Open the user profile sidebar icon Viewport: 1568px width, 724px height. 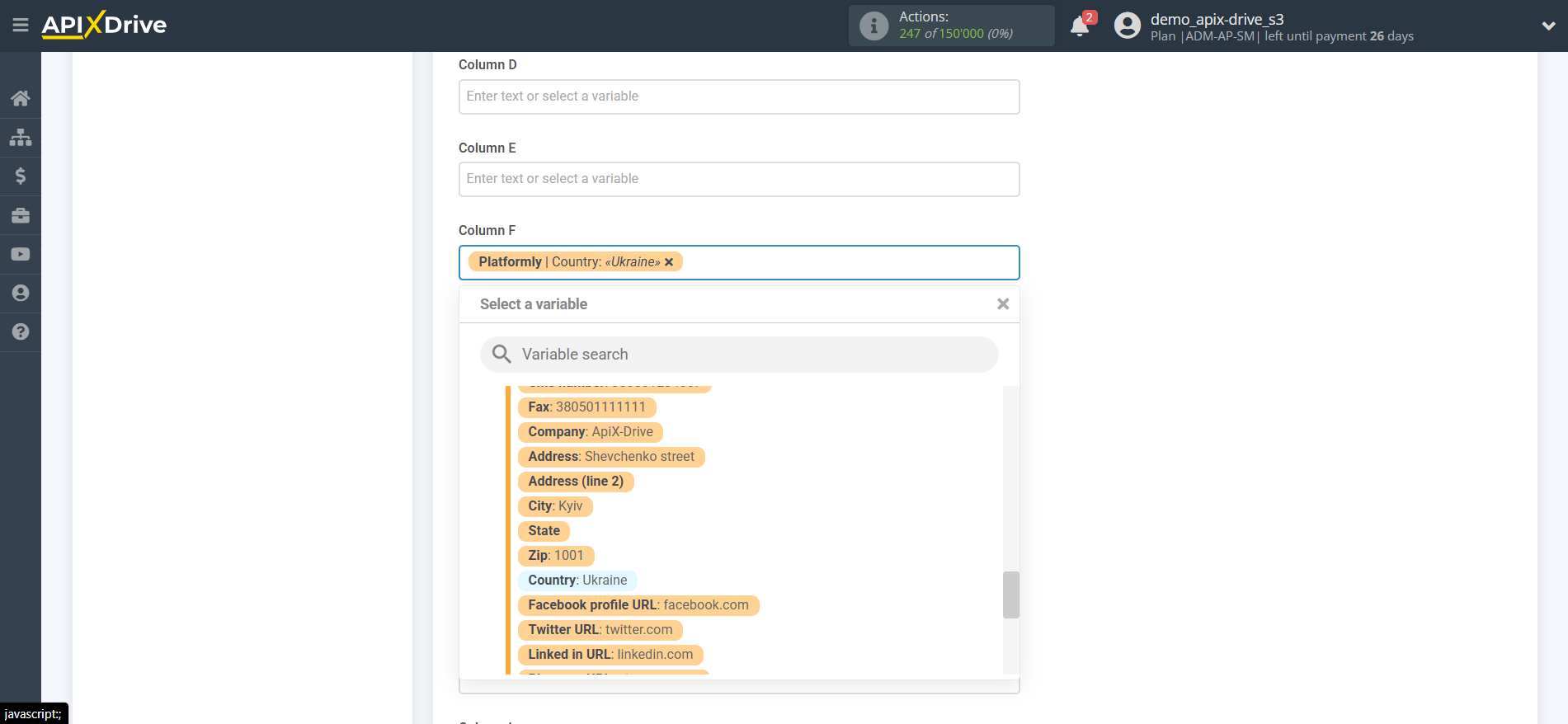click(21, 293)
